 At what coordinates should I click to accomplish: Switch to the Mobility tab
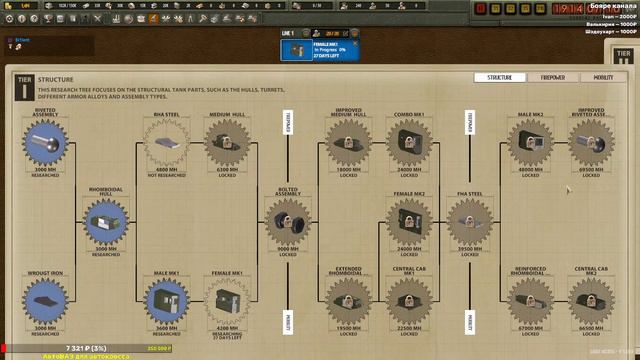(x=603, y=78)
